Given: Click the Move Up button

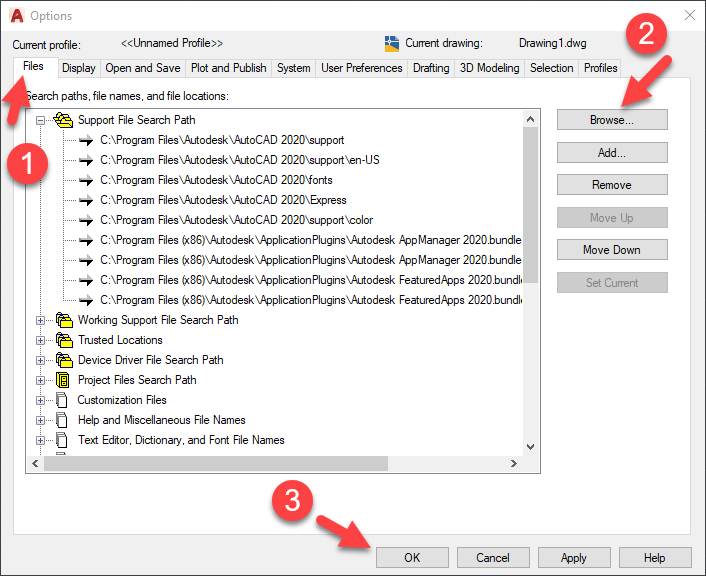Looking at the screenshot, I should coord(612,218).
